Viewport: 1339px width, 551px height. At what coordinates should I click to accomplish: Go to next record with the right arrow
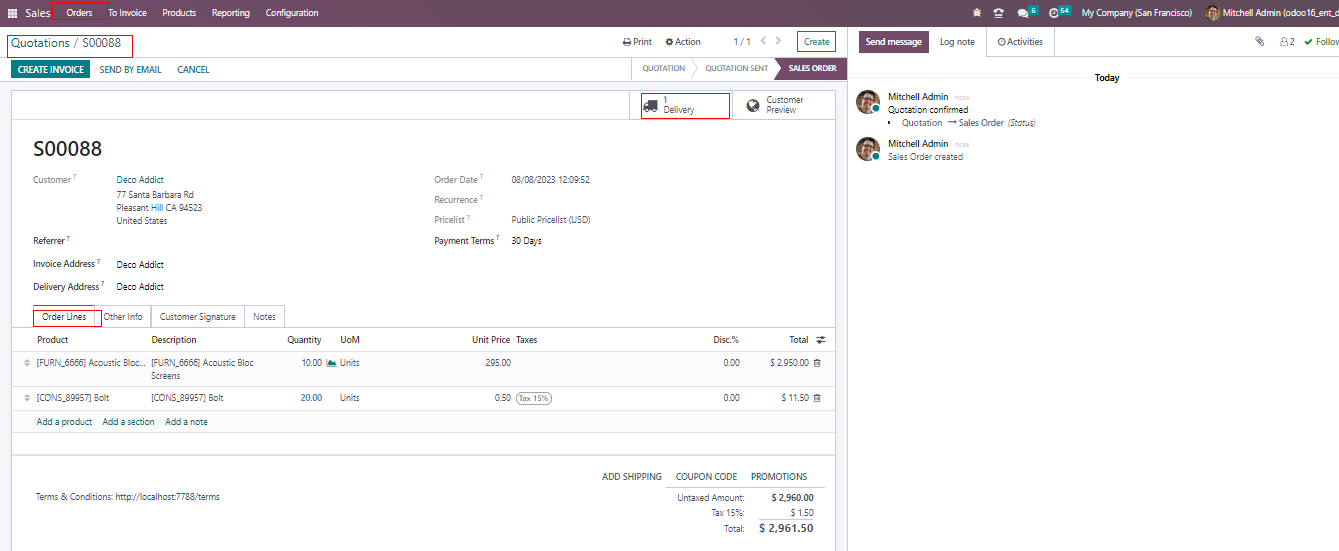(781, 41)
